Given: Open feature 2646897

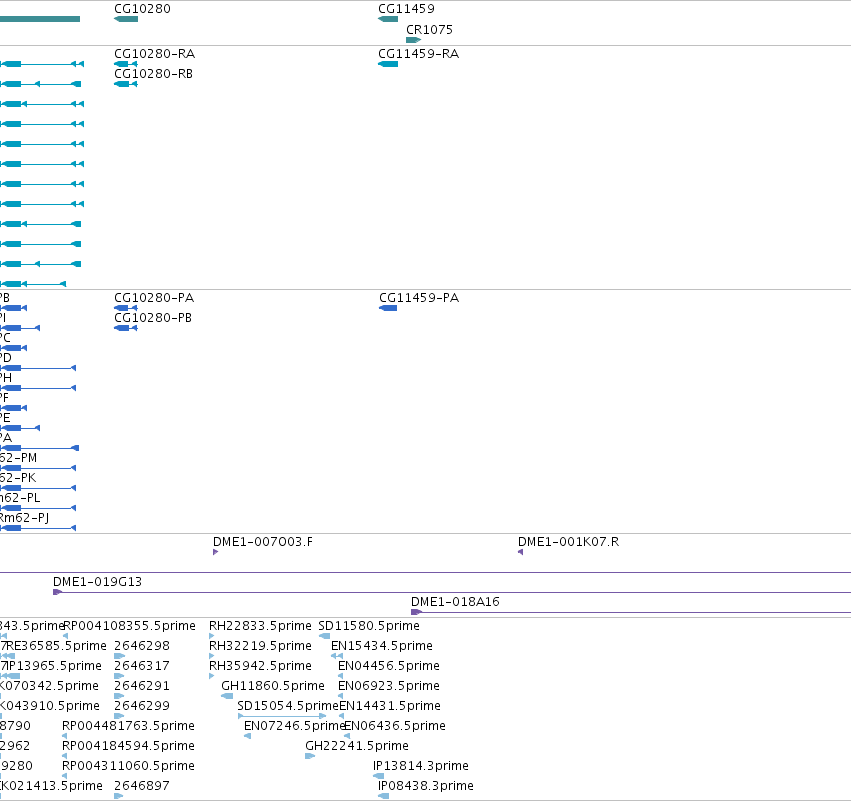Looking at the screenshot, I should pos(142,786).
